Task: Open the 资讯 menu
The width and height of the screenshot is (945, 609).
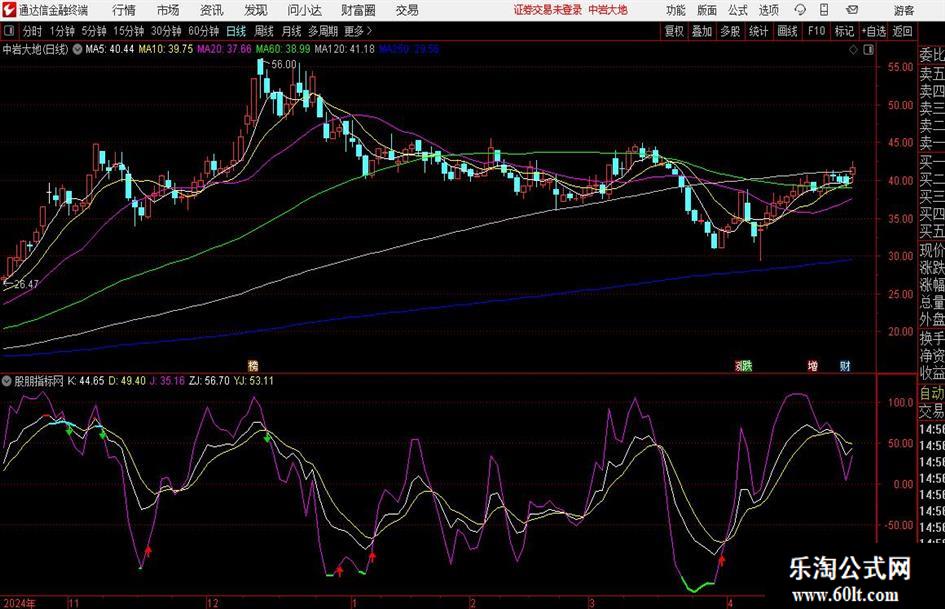Action: [x=212, y=10]
